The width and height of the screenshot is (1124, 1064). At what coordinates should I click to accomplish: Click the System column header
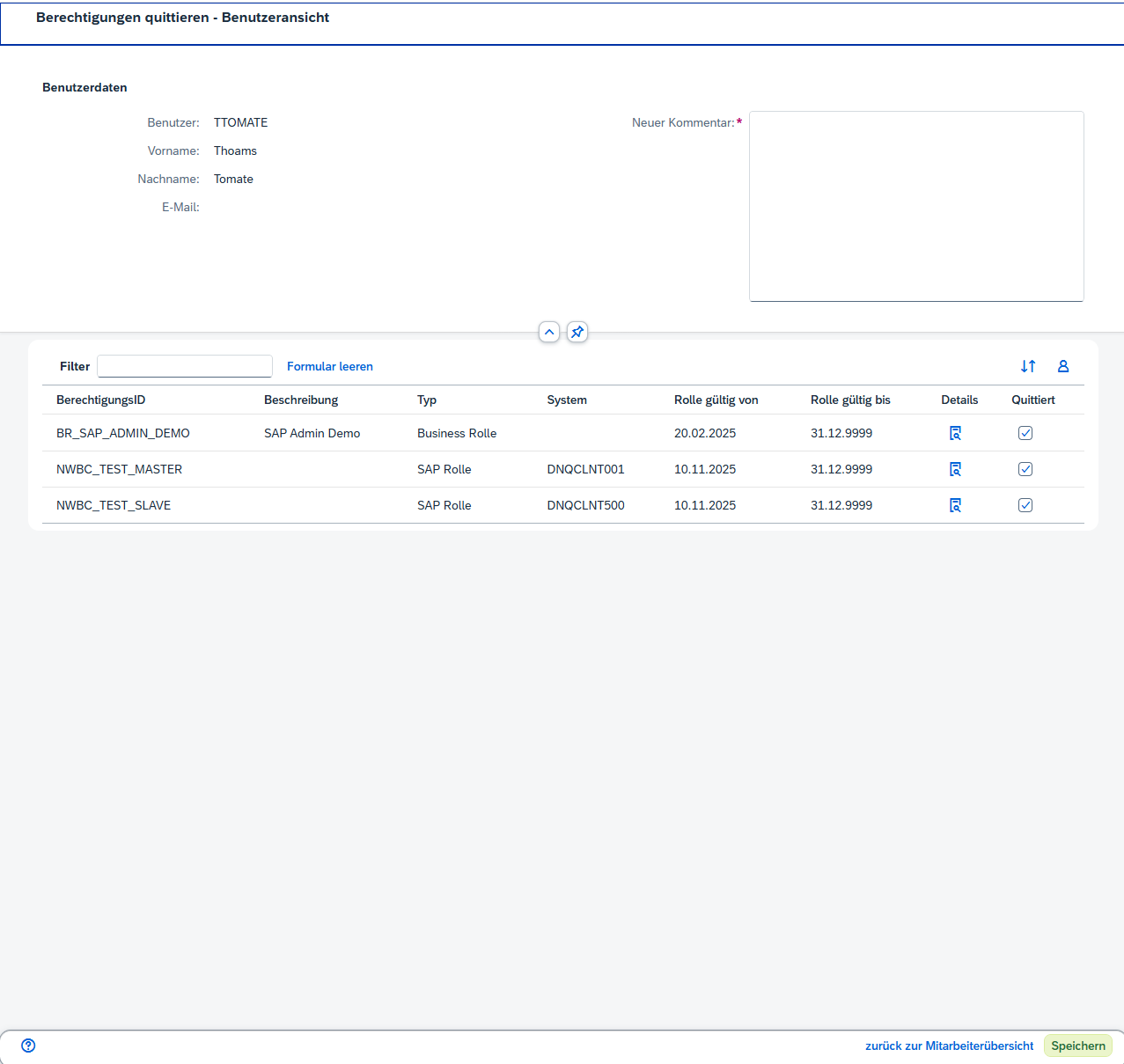click(x=567, y=400)
